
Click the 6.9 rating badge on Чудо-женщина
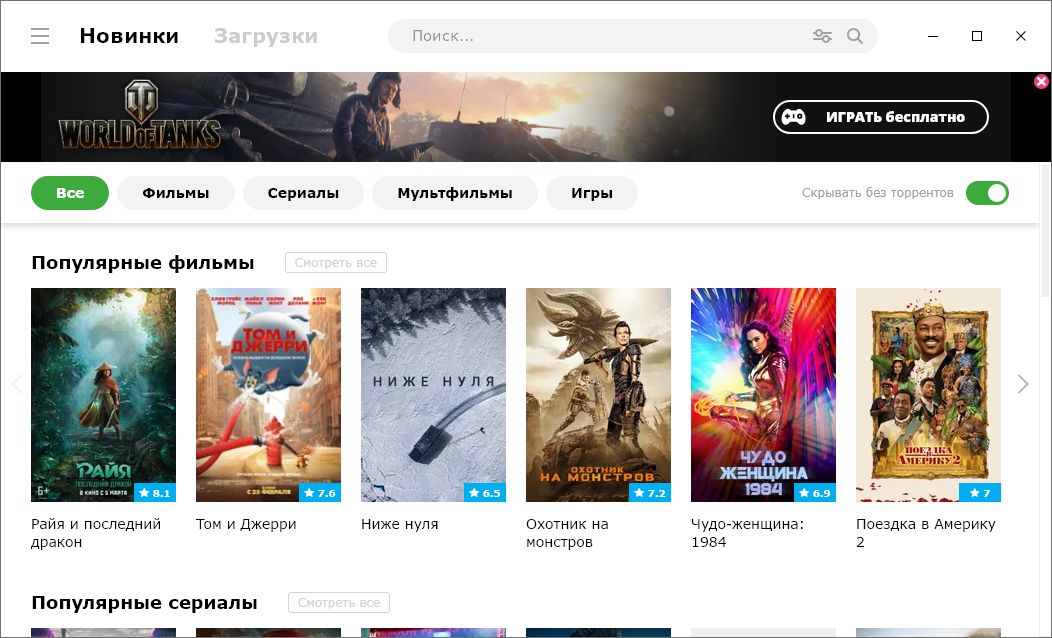pyautogui.click(x=815, y=492)
